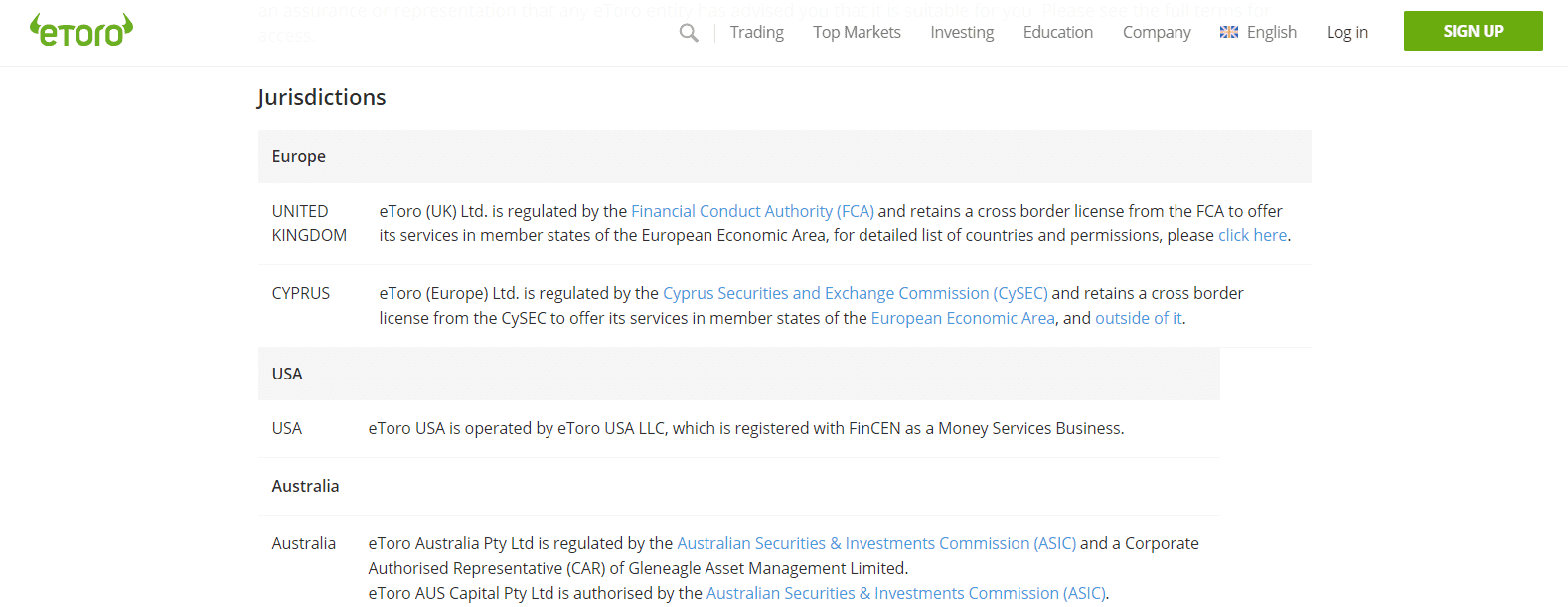Follow the 'outside of it' link
Screen dimensions: 1568x607
pos(1138,318)
